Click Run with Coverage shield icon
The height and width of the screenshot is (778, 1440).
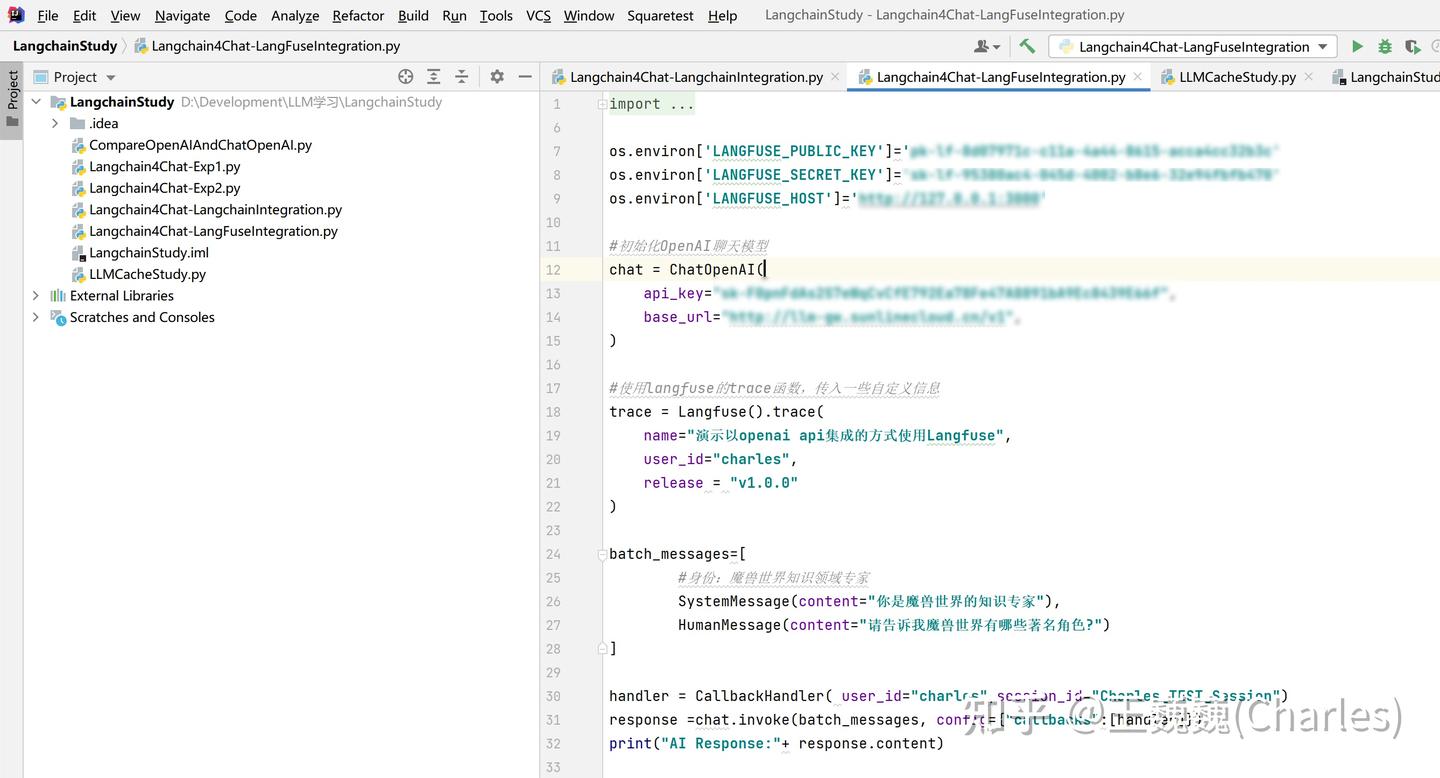[x=1412, y=46]
